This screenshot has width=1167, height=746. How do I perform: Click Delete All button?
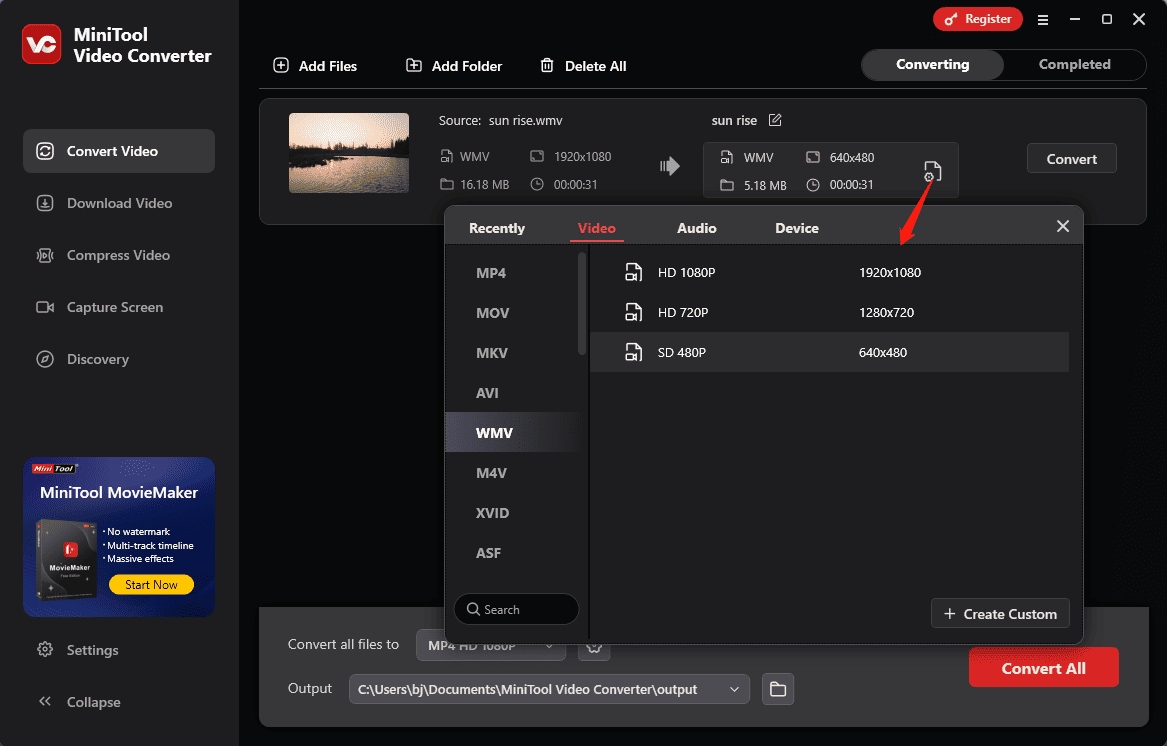583,66
